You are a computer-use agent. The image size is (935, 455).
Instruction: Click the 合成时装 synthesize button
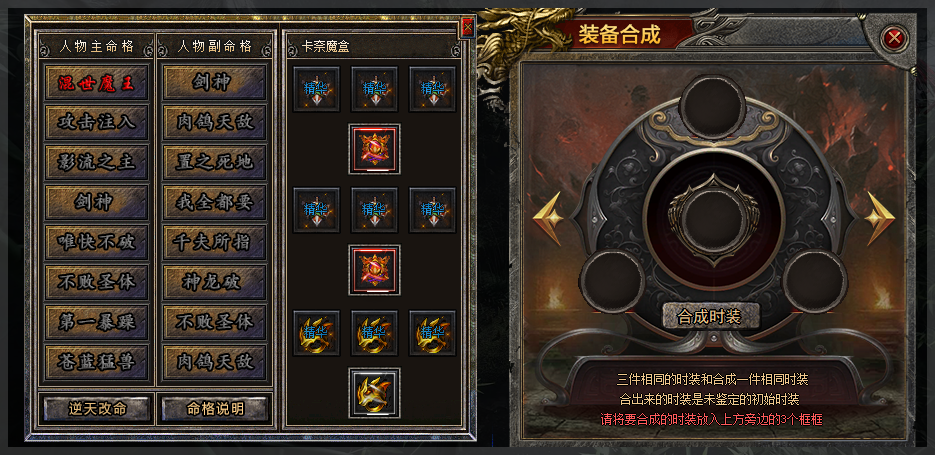tap(711, 315)
